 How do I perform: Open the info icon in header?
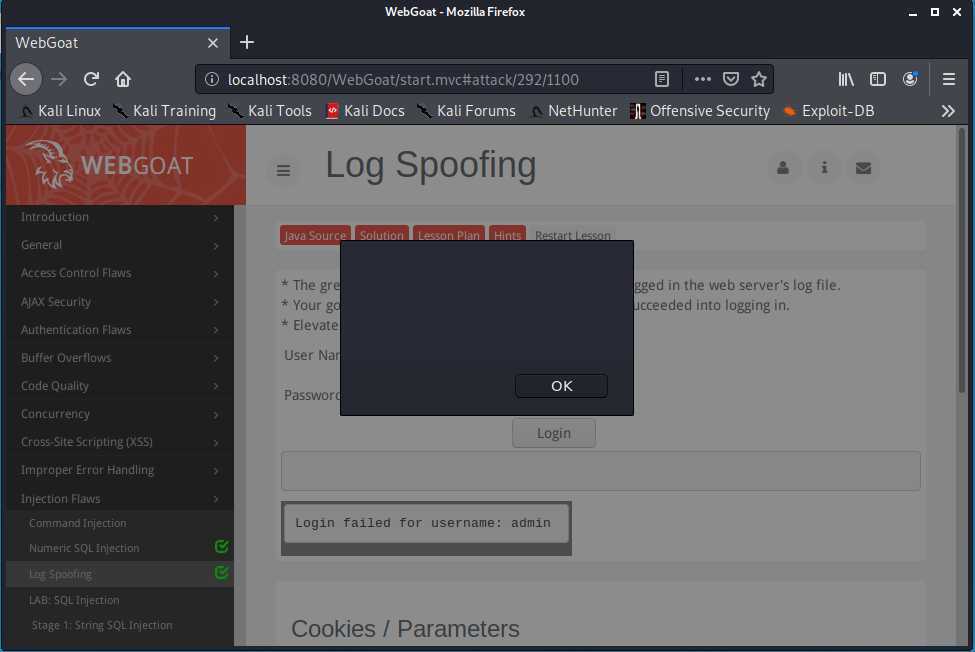click(825, 168)
